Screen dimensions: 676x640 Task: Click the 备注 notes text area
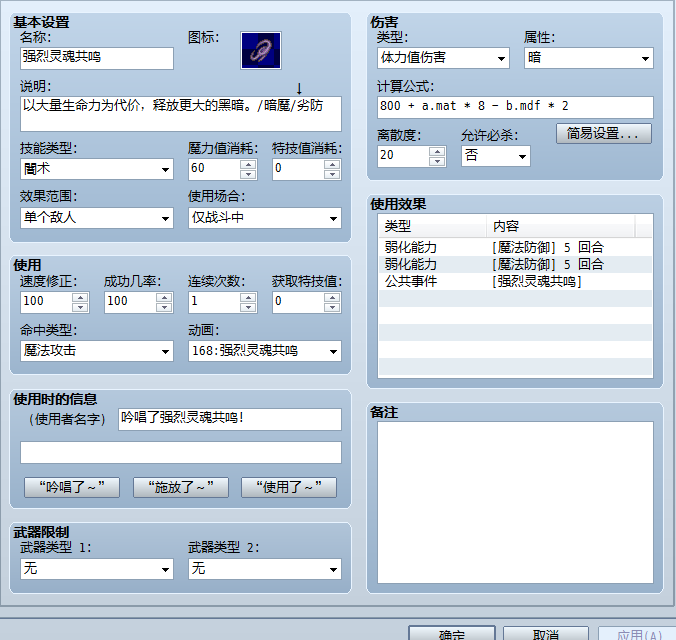515,502
